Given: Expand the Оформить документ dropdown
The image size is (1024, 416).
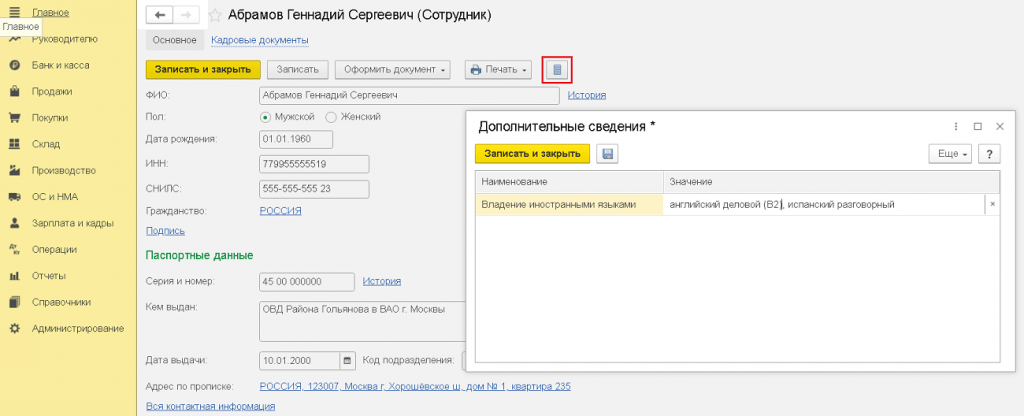Looking at the screenshot, I should [x=393, y=70].
